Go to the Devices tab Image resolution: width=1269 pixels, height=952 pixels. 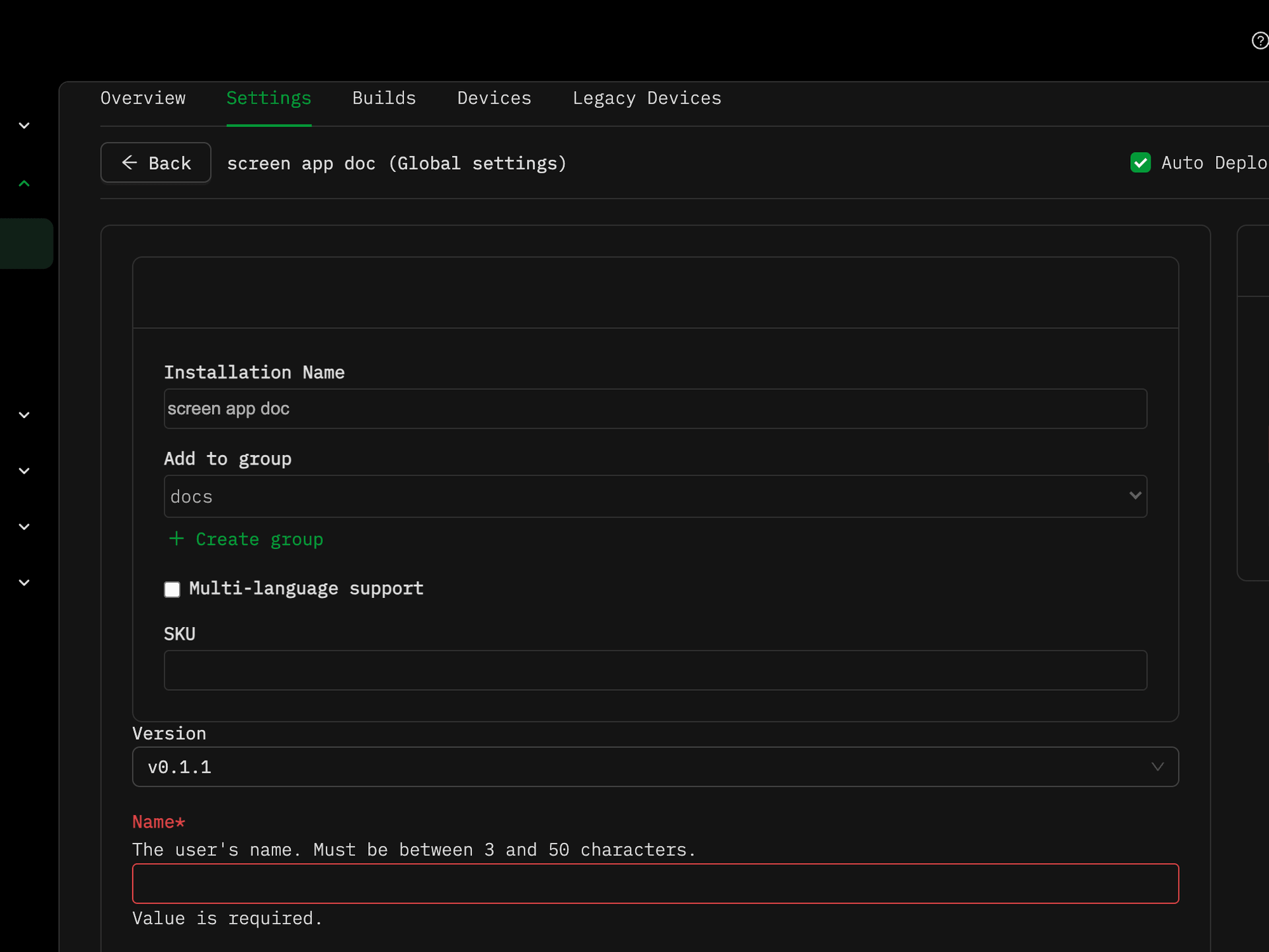point(494,98)
